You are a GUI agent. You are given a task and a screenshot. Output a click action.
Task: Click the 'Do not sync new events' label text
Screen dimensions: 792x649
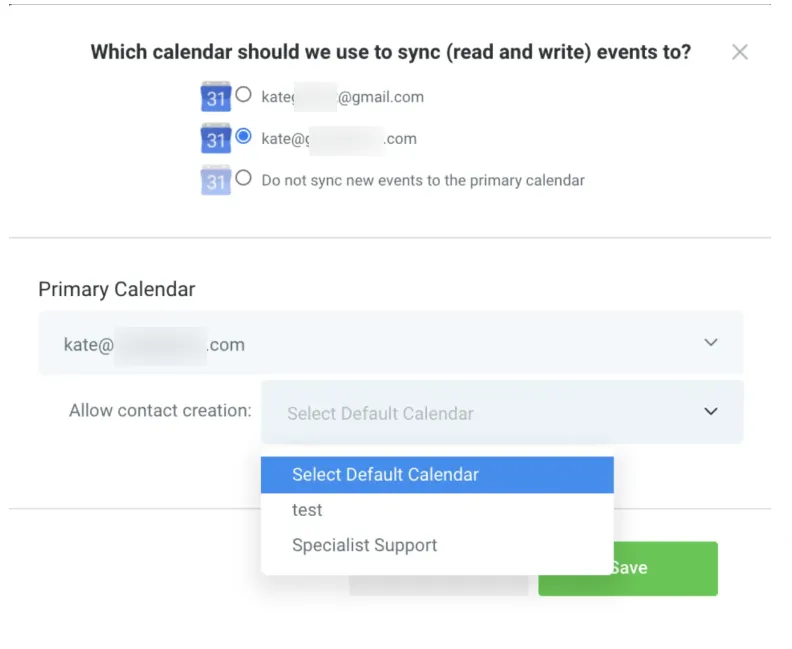(423, 181)
